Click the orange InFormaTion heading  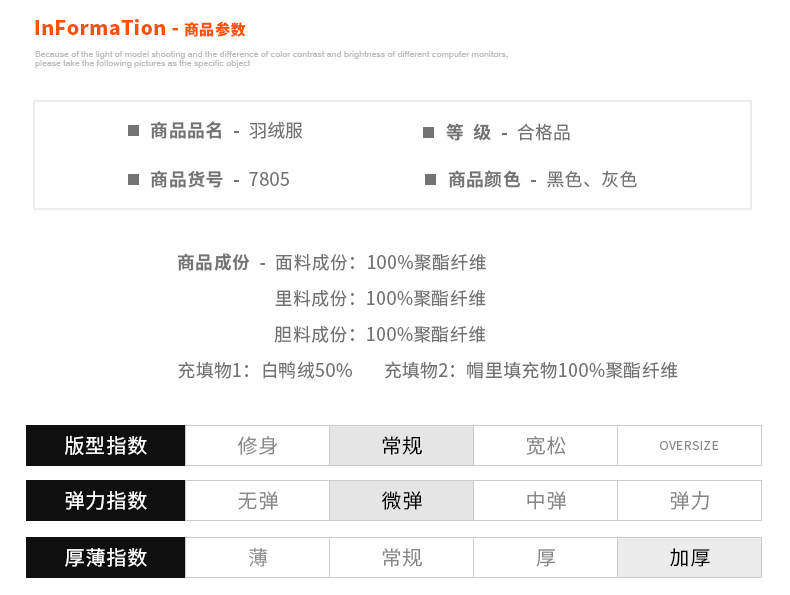pyautogui.click(x=100, y=28)
